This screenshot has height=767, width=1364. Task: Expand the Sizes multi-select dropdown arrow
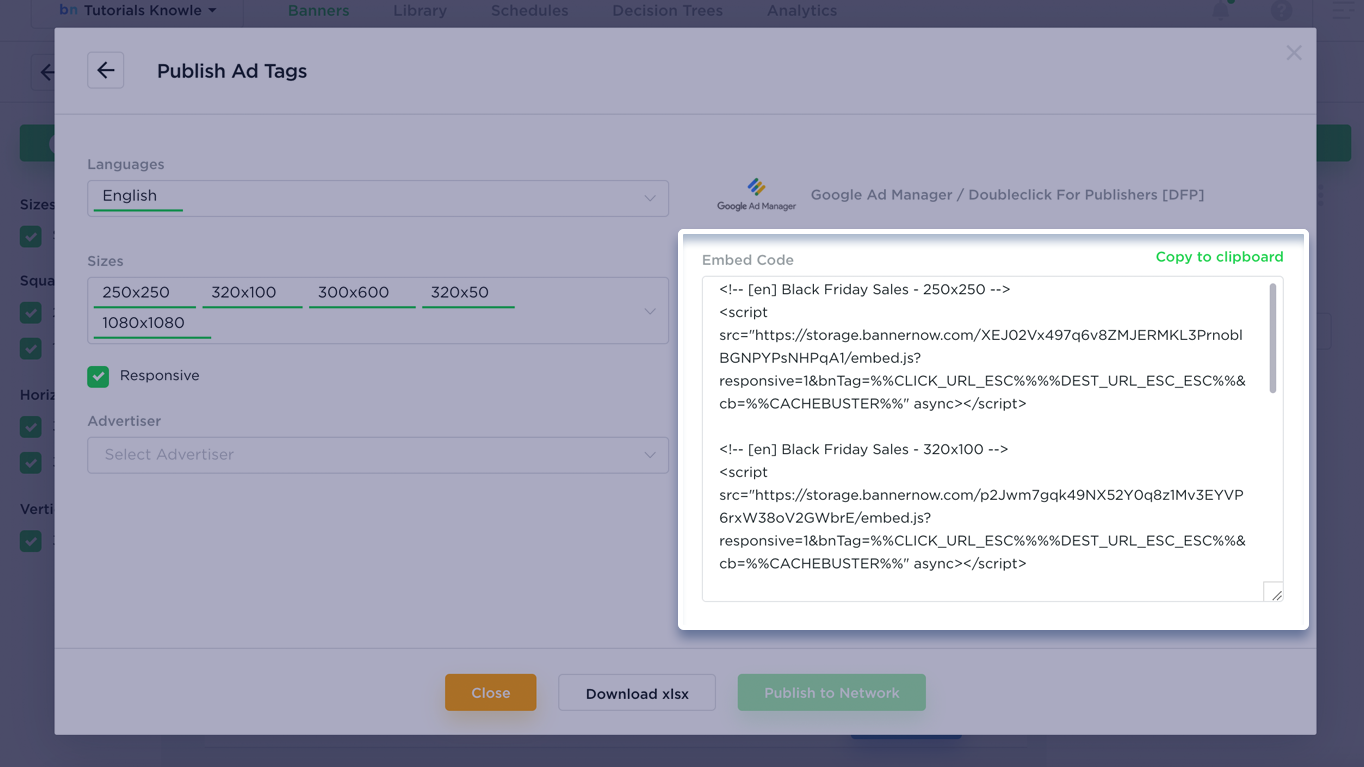(x=650, y=311)
